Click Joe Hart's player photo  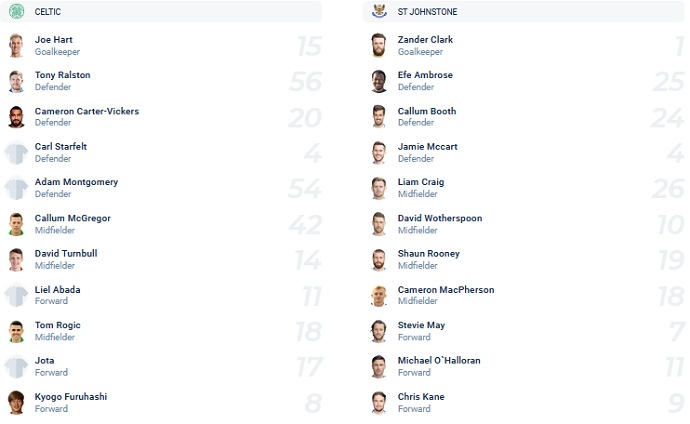pyautogui.click(x=16, y=46)
